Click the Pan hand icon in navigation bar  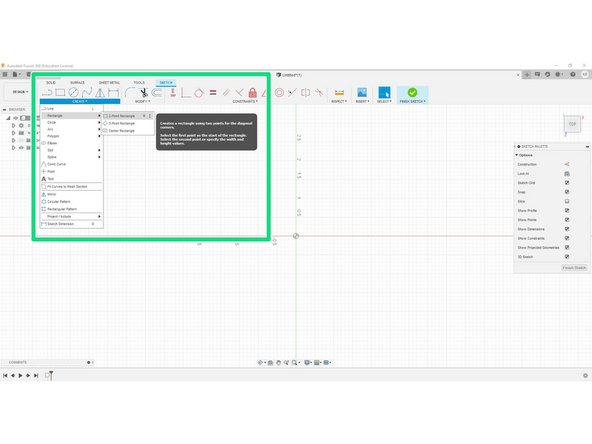[279, 363]
